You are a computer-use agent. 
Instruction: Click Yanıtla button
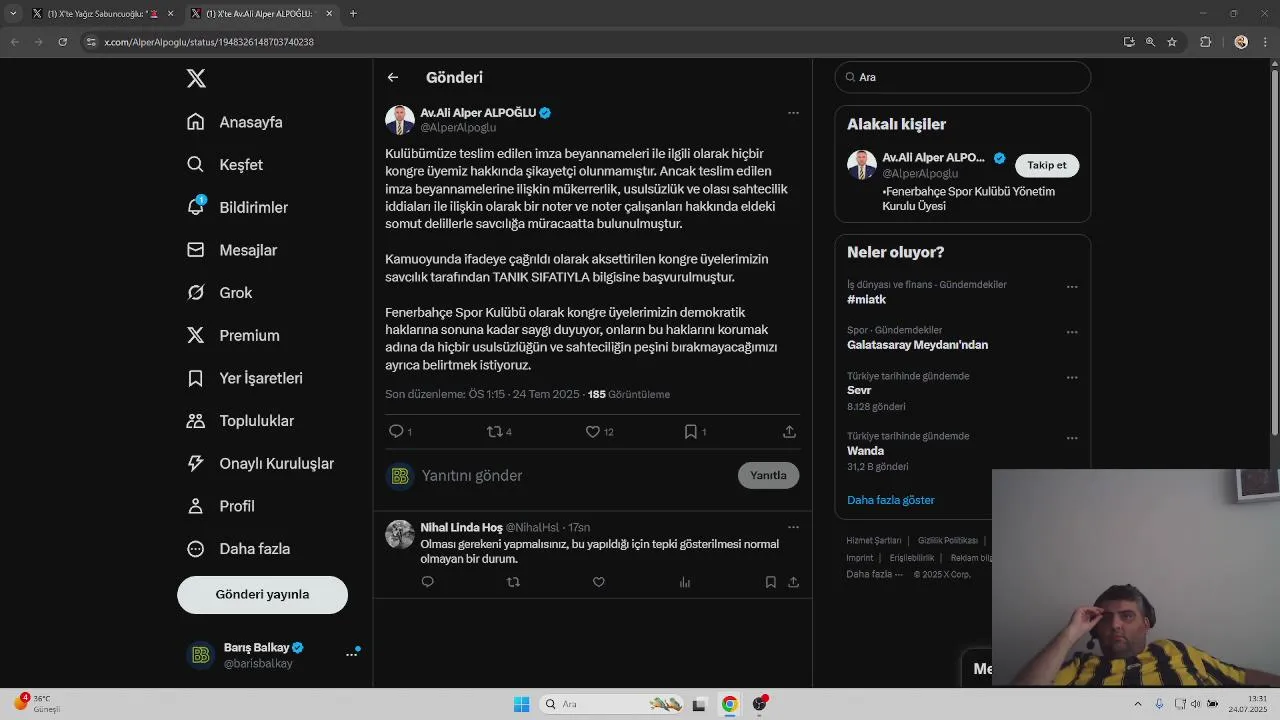768,475
